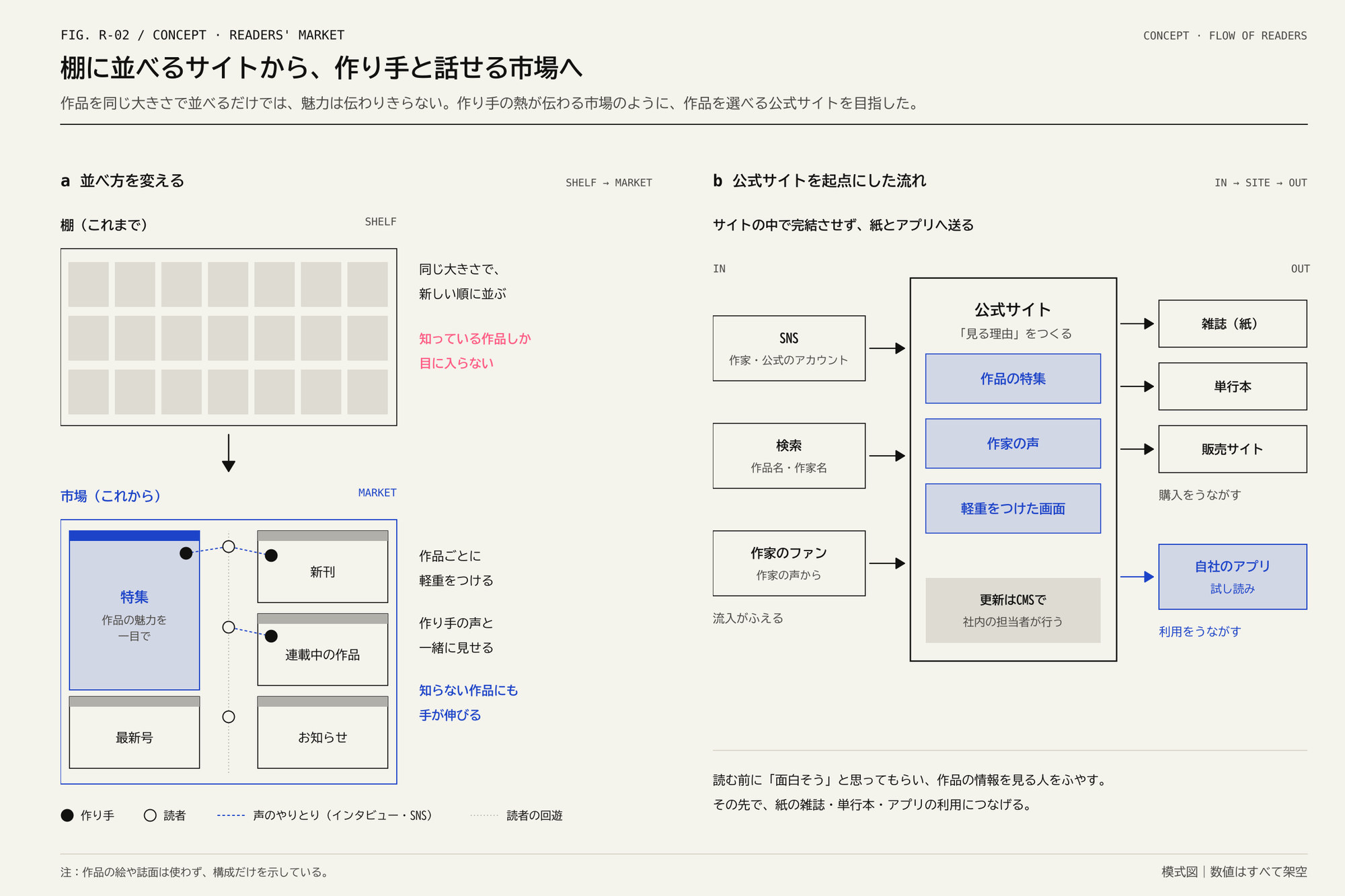Click the 流入がふえる caption
This screenshot has width=1345, height=896.
tap(748, 618)
